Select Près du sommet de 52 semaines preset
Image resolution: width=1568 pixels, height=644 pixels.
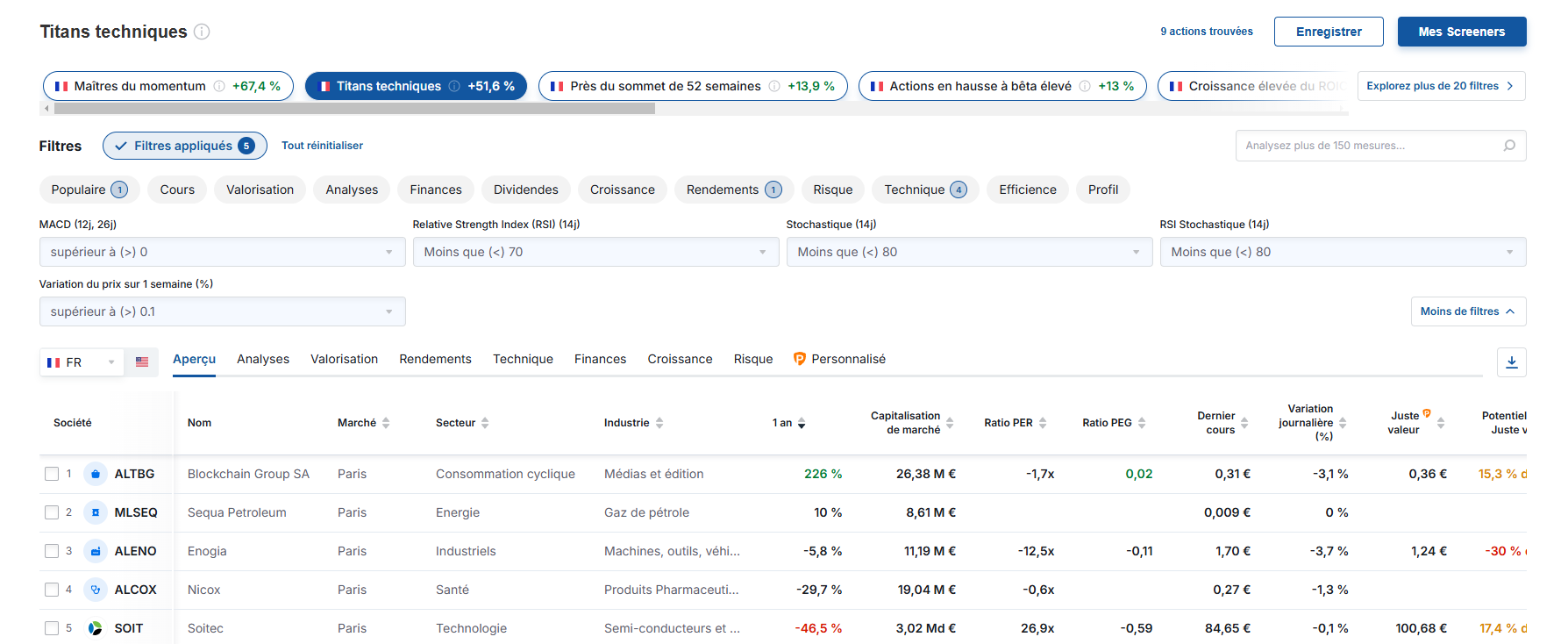(x=693, y=86)
